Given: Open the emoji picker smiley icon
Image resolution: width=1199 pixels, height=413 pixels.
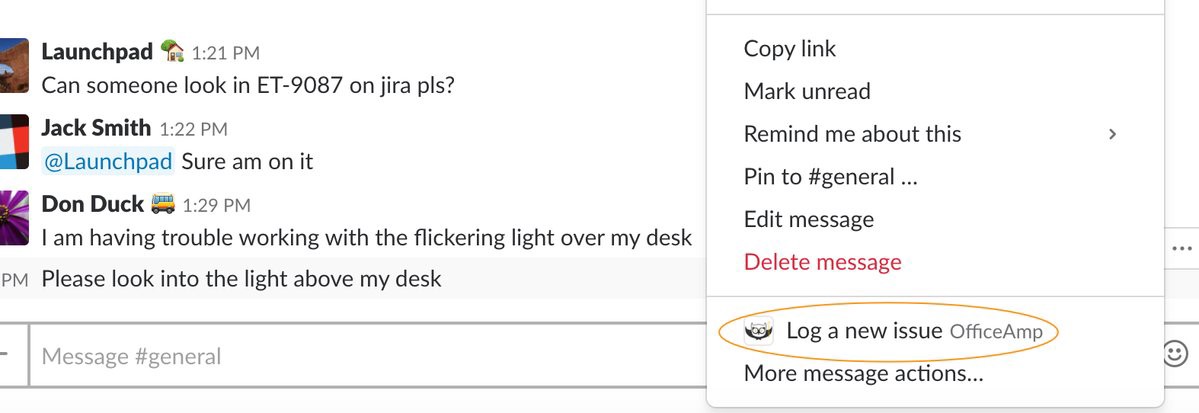Looking at the screenshot, I should pyautogui.click(x=1175, y=353).
